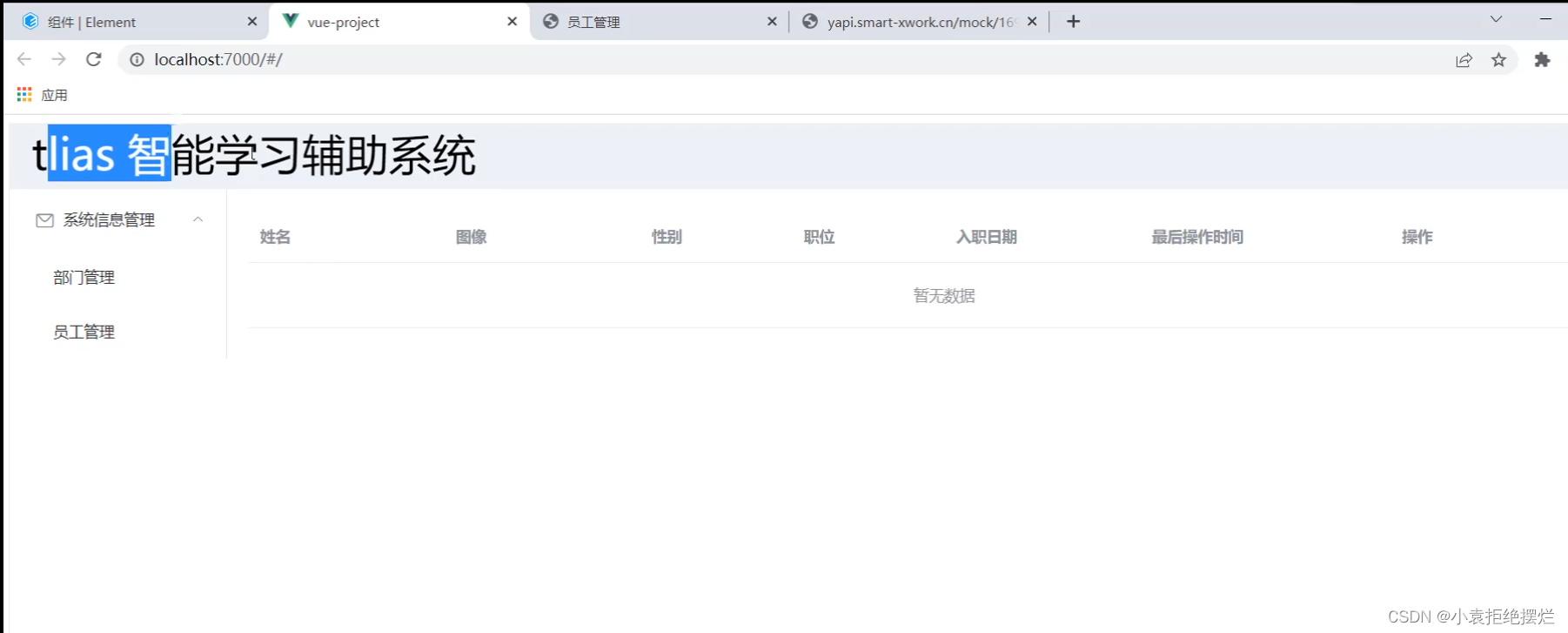Image resolution: width=1568 pixels, height=633 pixels.
Task: Bookmark this page with the star icon
Action: coord(1498,60)
